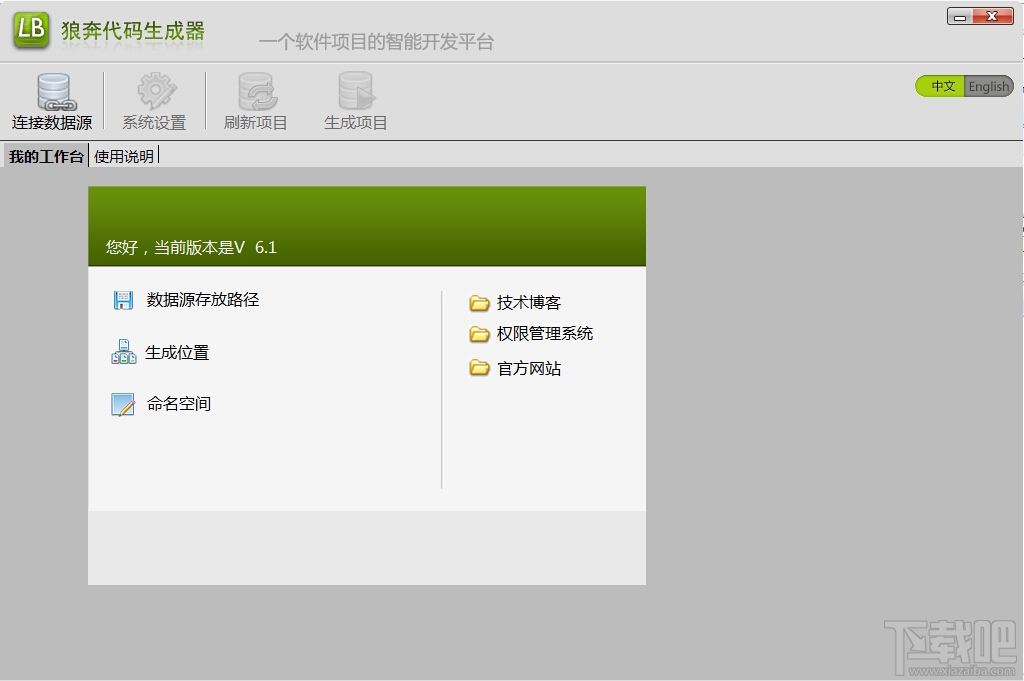The width and height of the screenshot is (1024, 681).
Task: Click the 生成项目 toolbar label
Action: pyautogui.click(x=356, y=123)
